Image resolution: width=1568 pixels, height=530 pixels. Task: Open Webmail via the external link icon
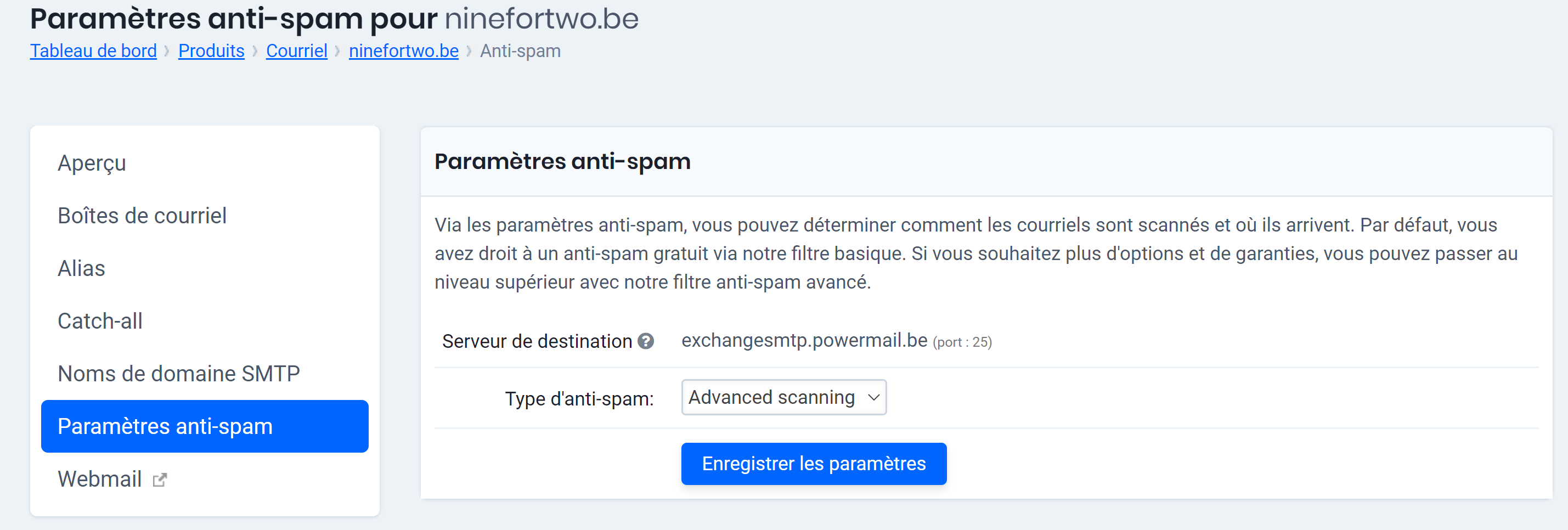pyautogui.click(x=159, y=480)
